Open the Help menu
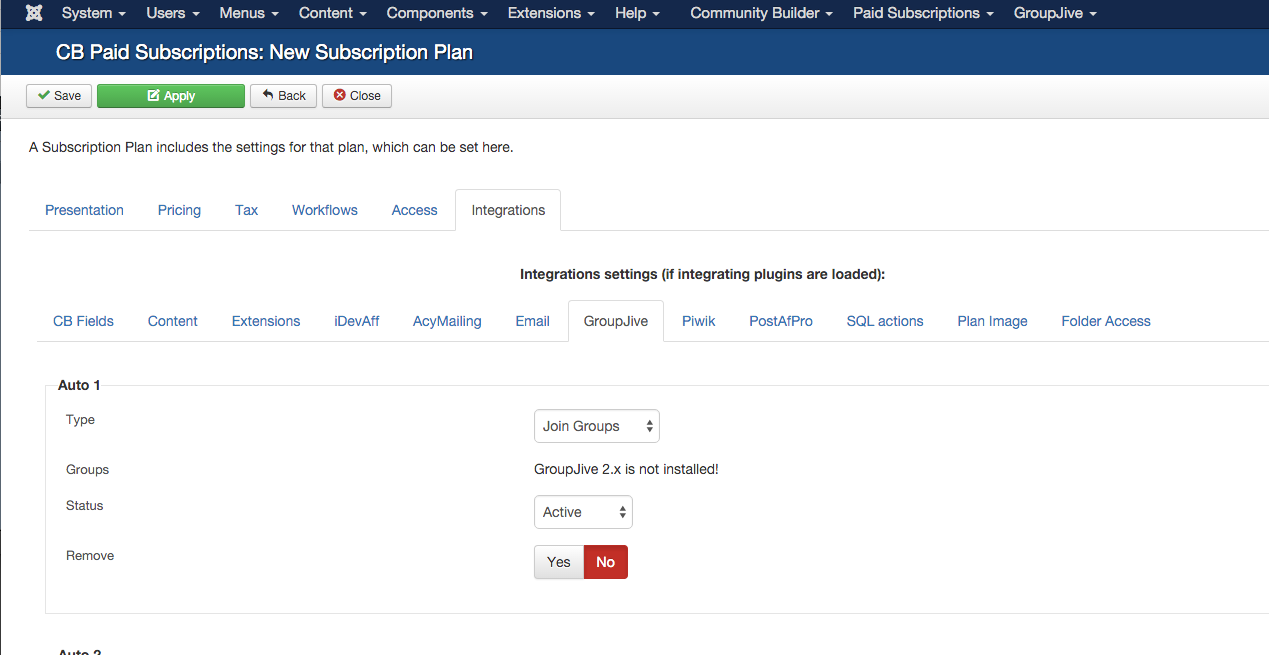Image resolution: width=1269 pixels, height=655 pixels. tap(637, 13)
